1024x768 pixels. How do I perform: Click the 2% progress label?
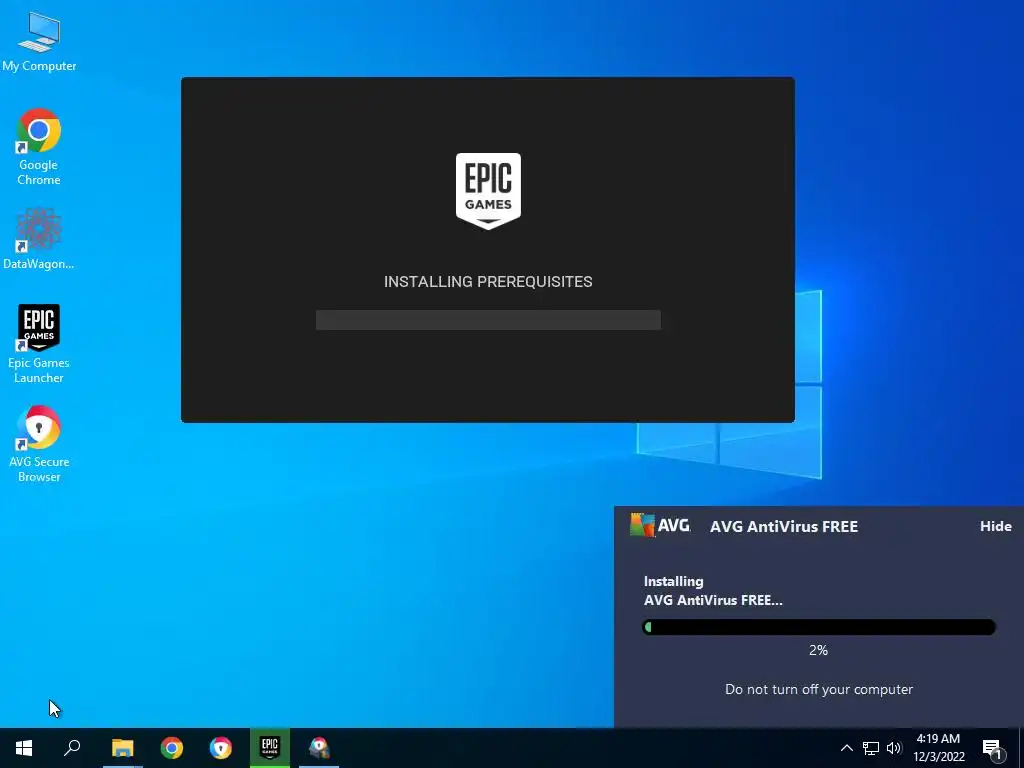(x=818, y=650)
